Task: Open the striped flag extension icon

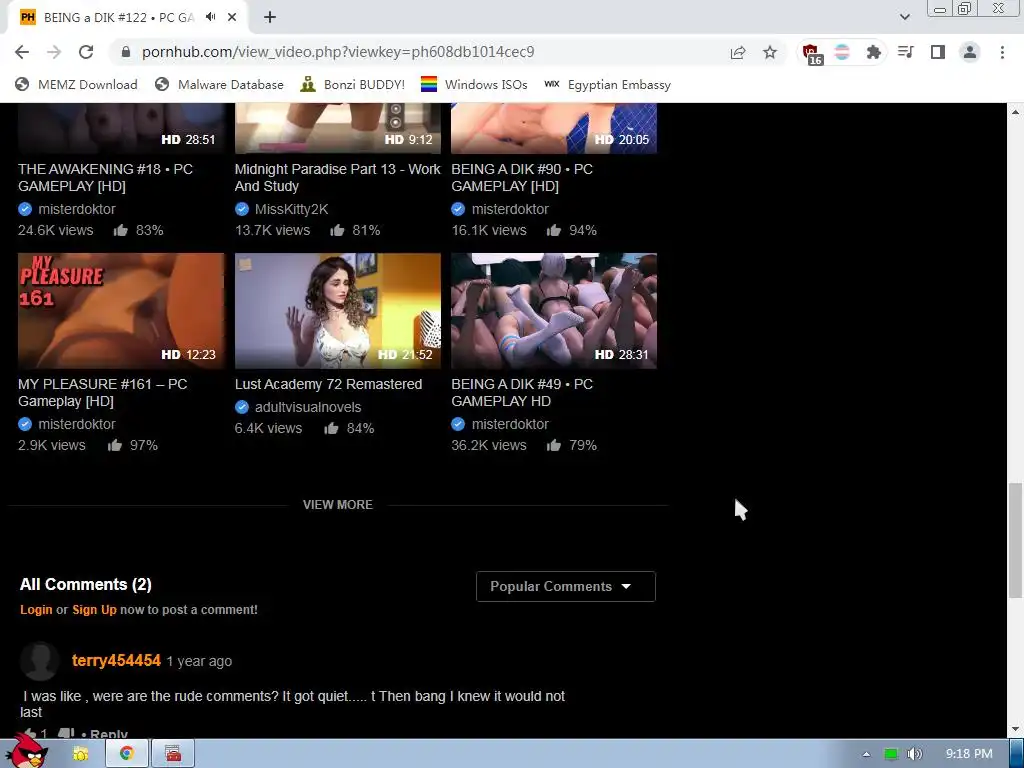Action: coord(842,52)
